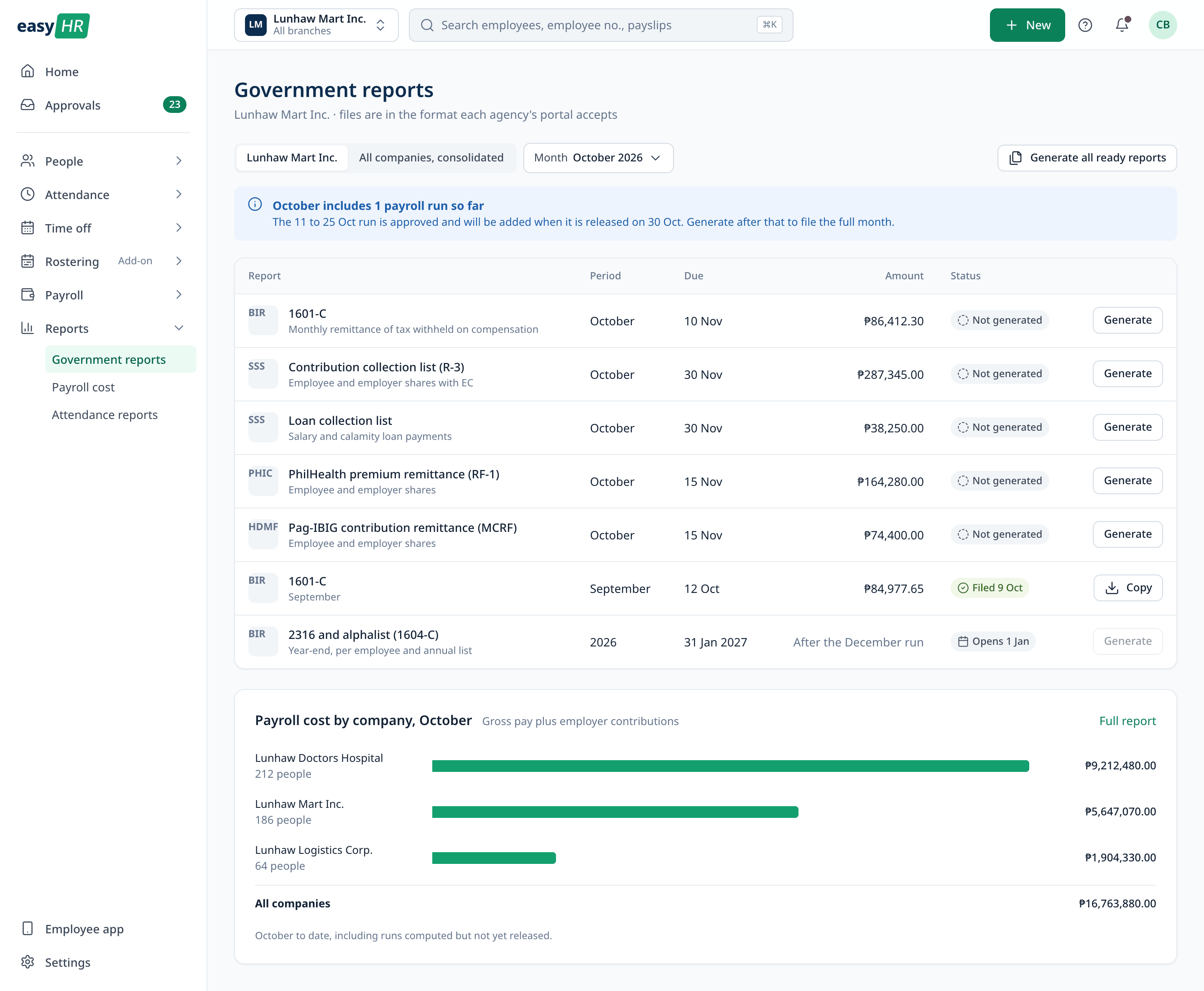The height and width of the screenshot is (991, 1204).
Task: Expand the Attendance submenu chevron
Action: [x=179, y=195]
